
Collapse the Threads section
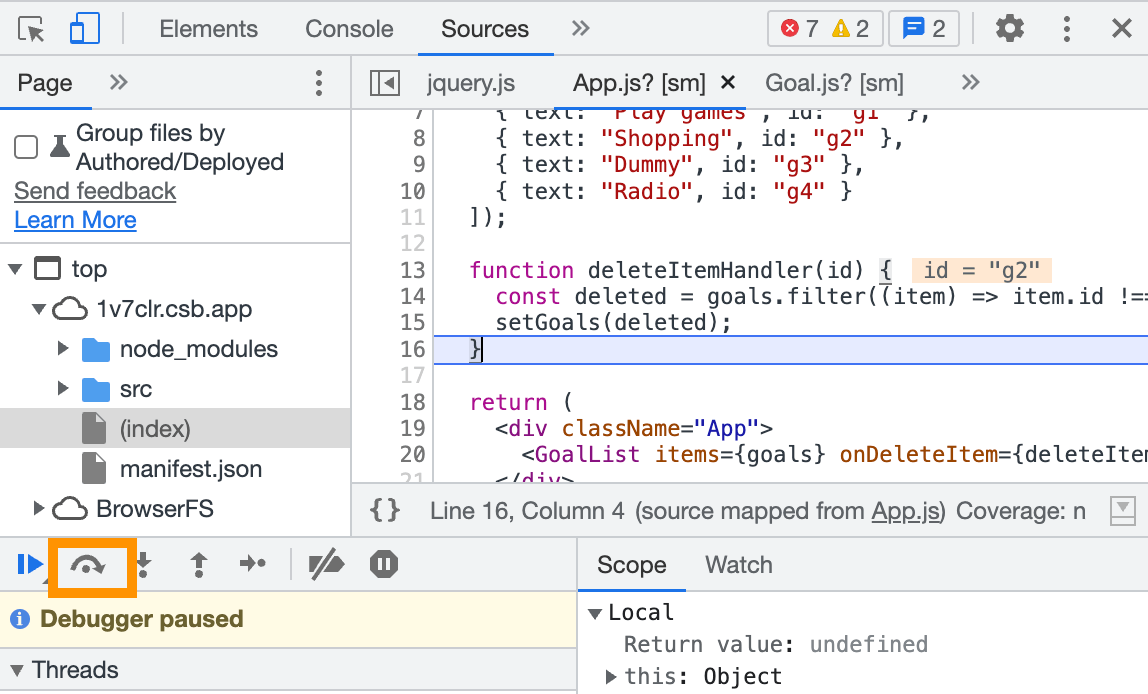[17, 671]
